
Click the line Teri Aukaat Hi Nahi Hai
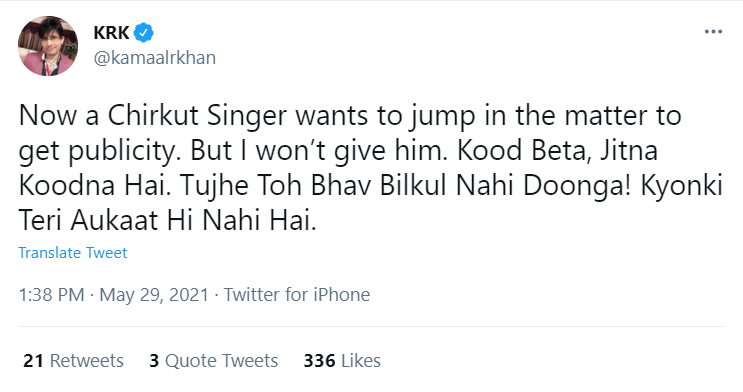(x=167, y=221)
